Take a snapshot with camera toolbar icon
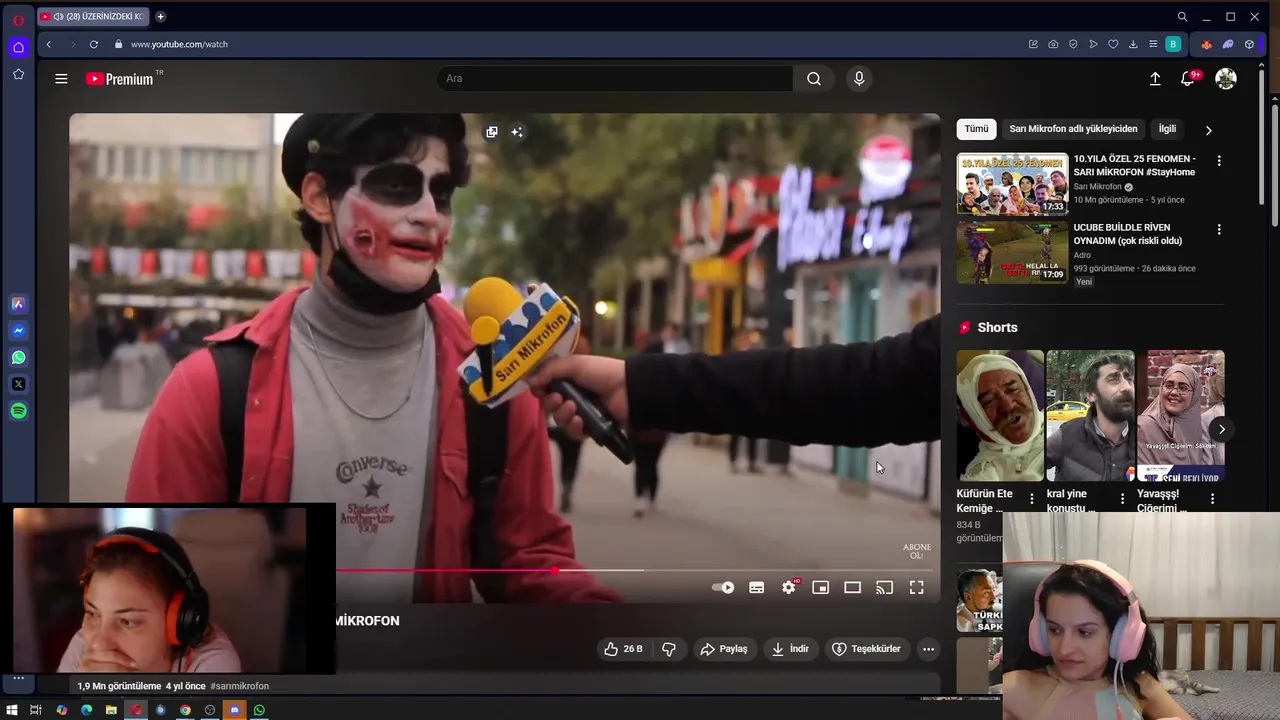The width and height of the screenshot is (1280, 720). (1053, 44)
